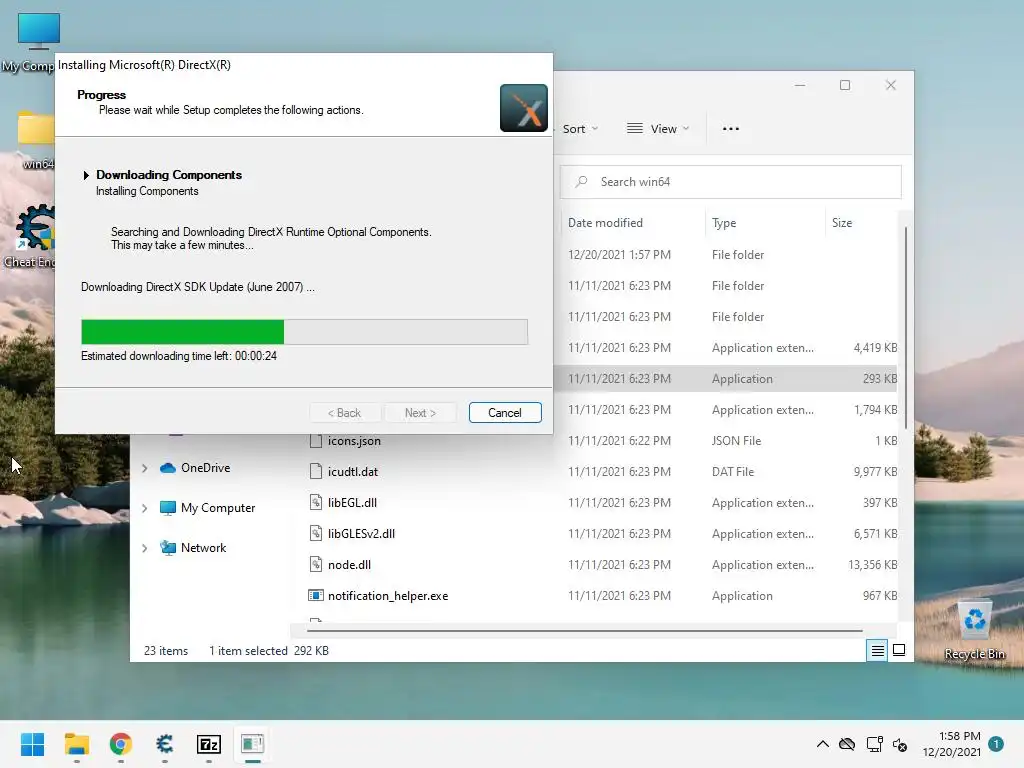The height and width of the screenshot is (768, 1024).
Task: Click the search magnifier icon in Explorer
Action: click(581, 182)
